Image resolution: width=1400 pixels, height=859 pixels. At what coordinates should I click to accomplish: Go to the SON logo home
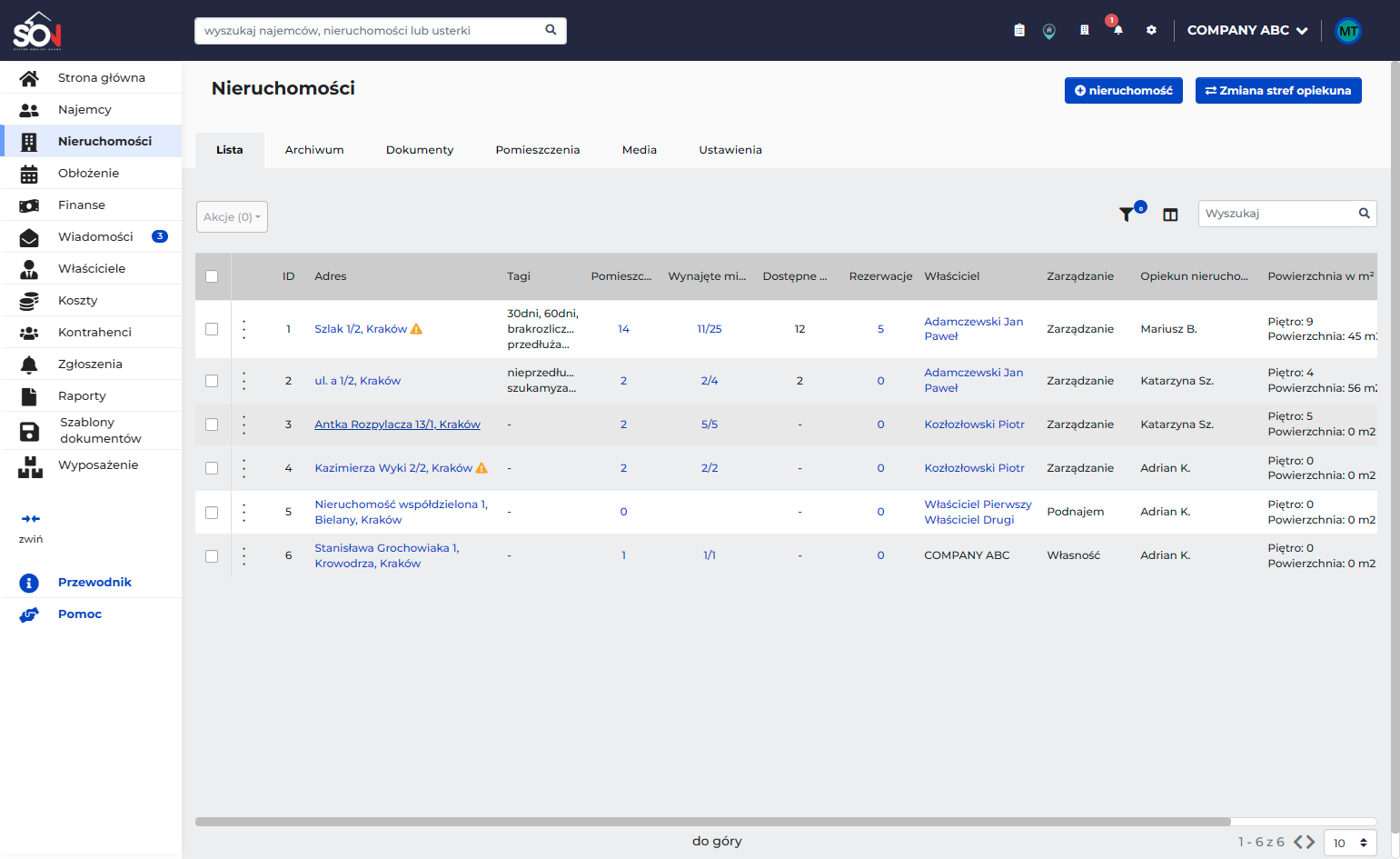pos(37,31)
